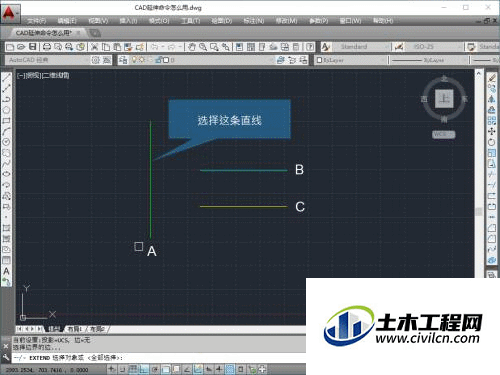Select the Trim modify tool
Viewport: 500px width, 375px height.
pos(492,174)
